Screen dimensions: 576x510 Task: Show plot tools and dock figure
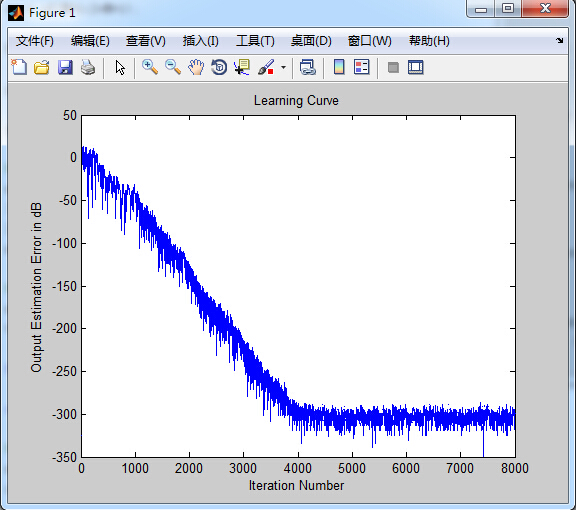(x=416, y=68)
